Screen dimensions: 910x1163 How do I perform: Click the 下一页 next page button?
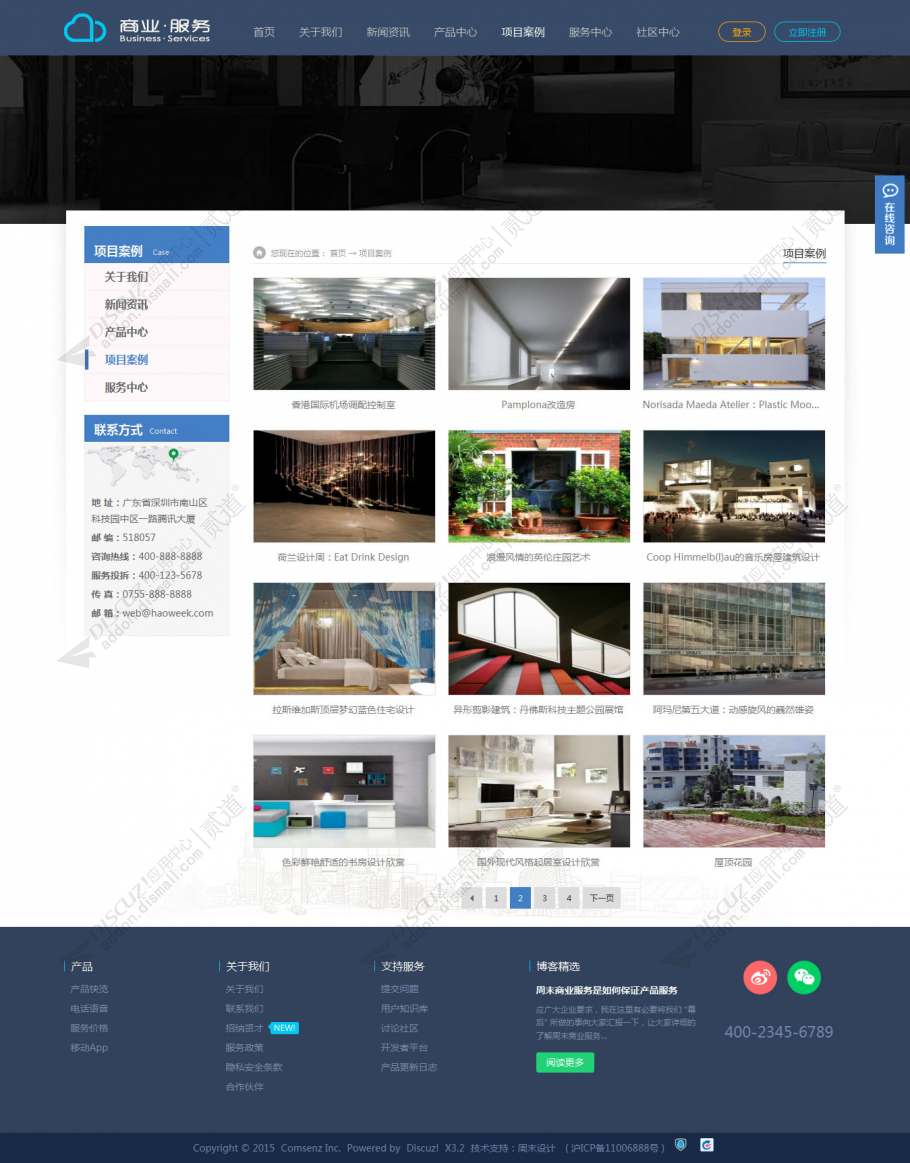(601, 898)
